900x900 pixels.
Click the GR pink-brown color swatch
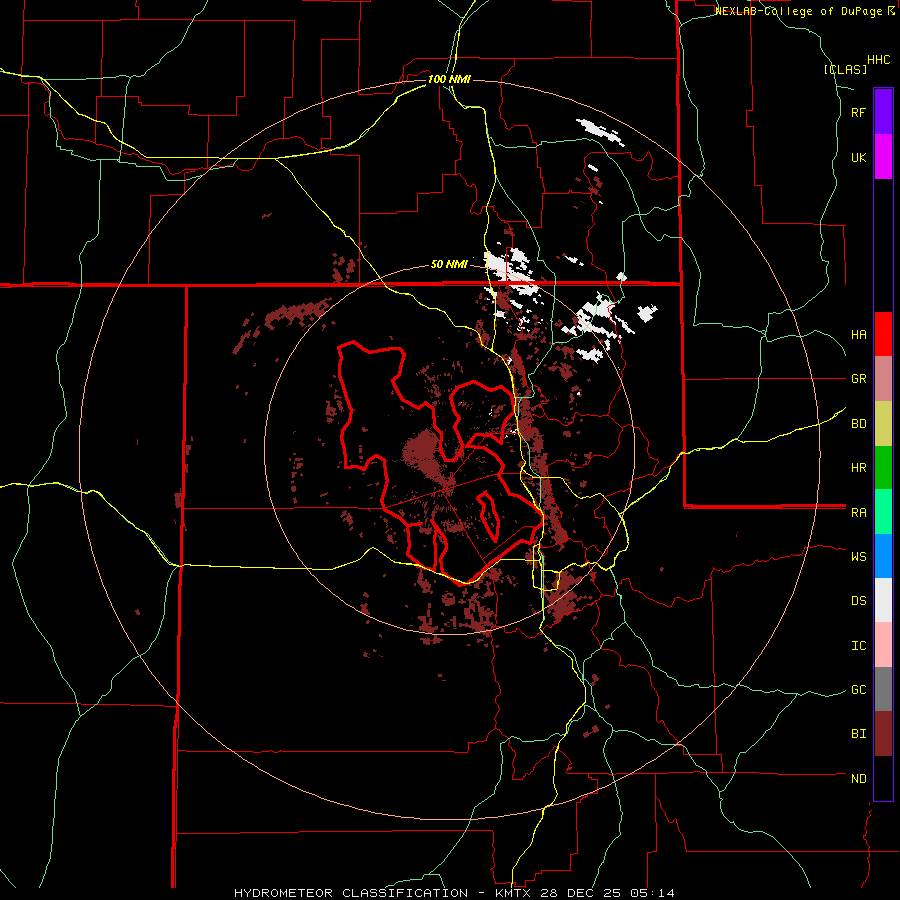point(883,379)
